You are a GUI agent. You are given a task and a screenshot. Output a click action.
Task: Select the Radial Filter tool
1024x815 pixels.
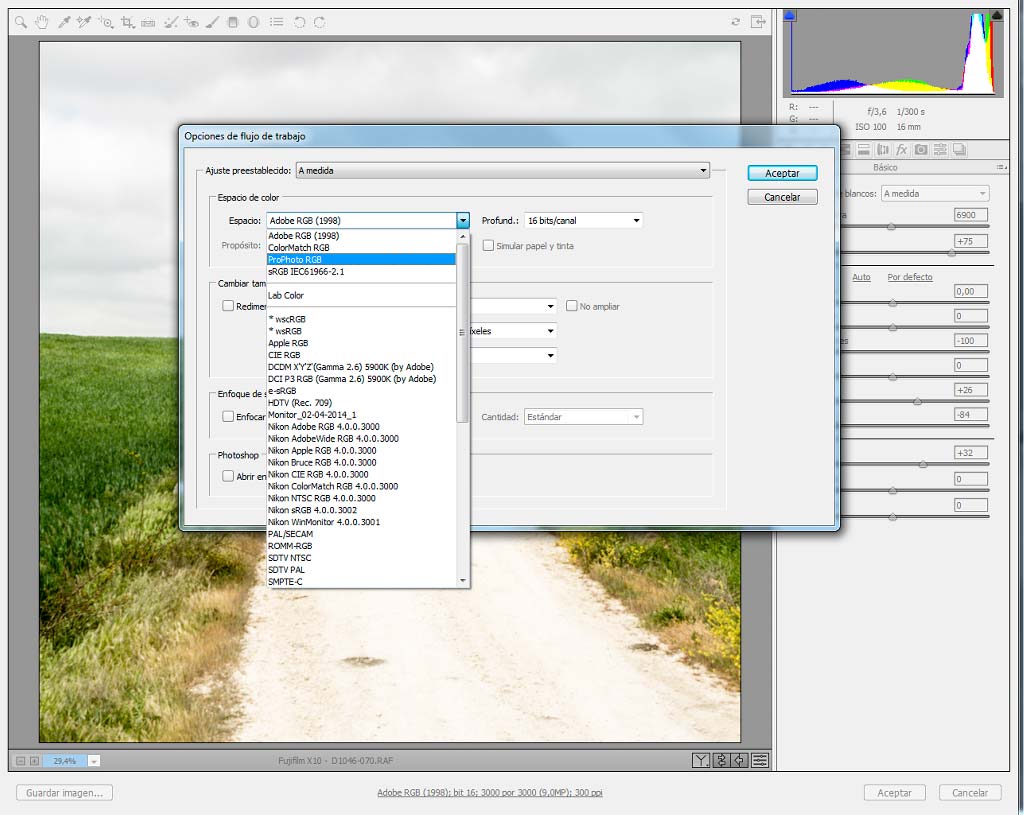(x=253, y=23)
